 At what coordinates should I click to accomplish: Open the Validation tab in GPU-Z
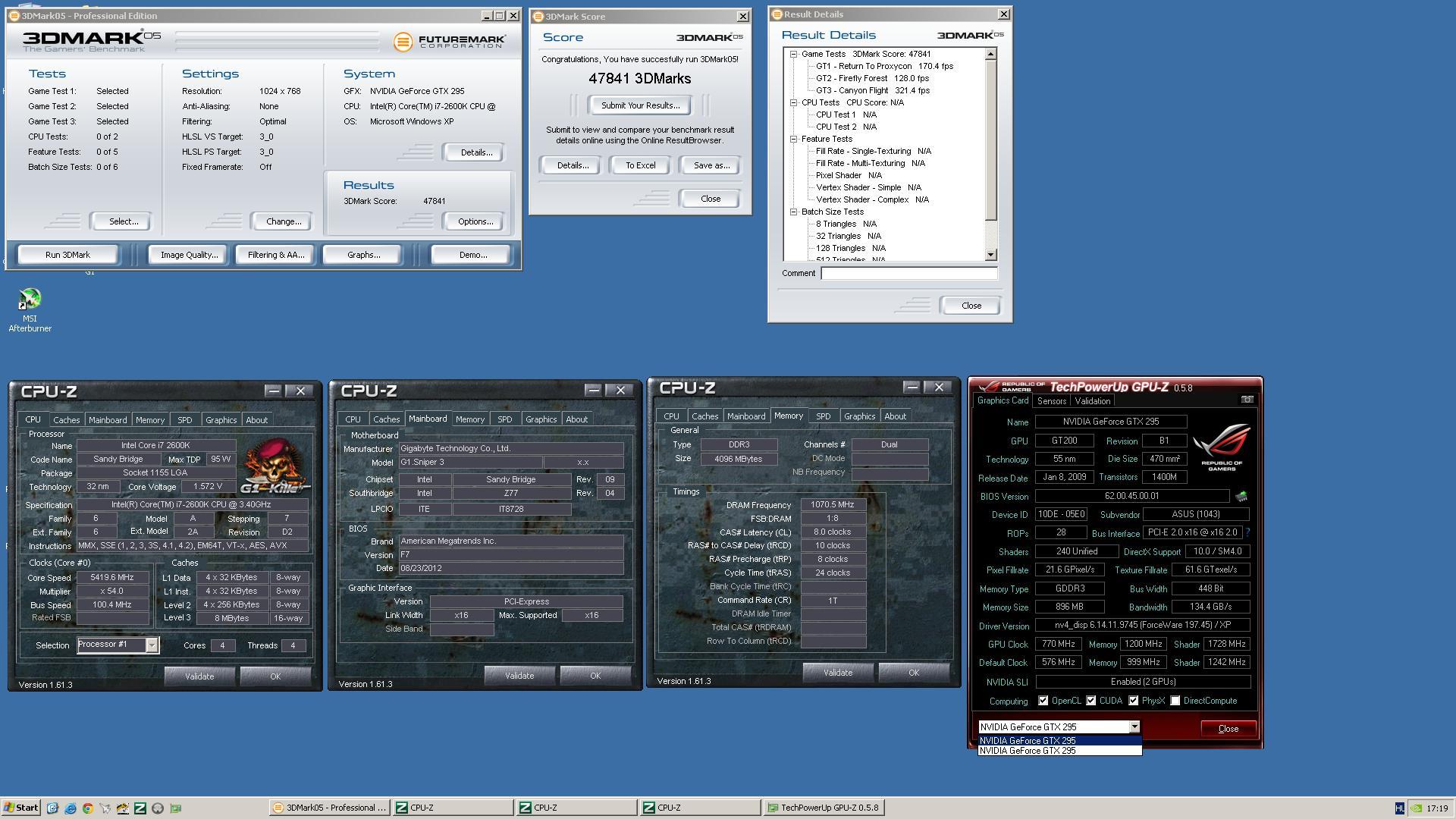click(1092, 401)
